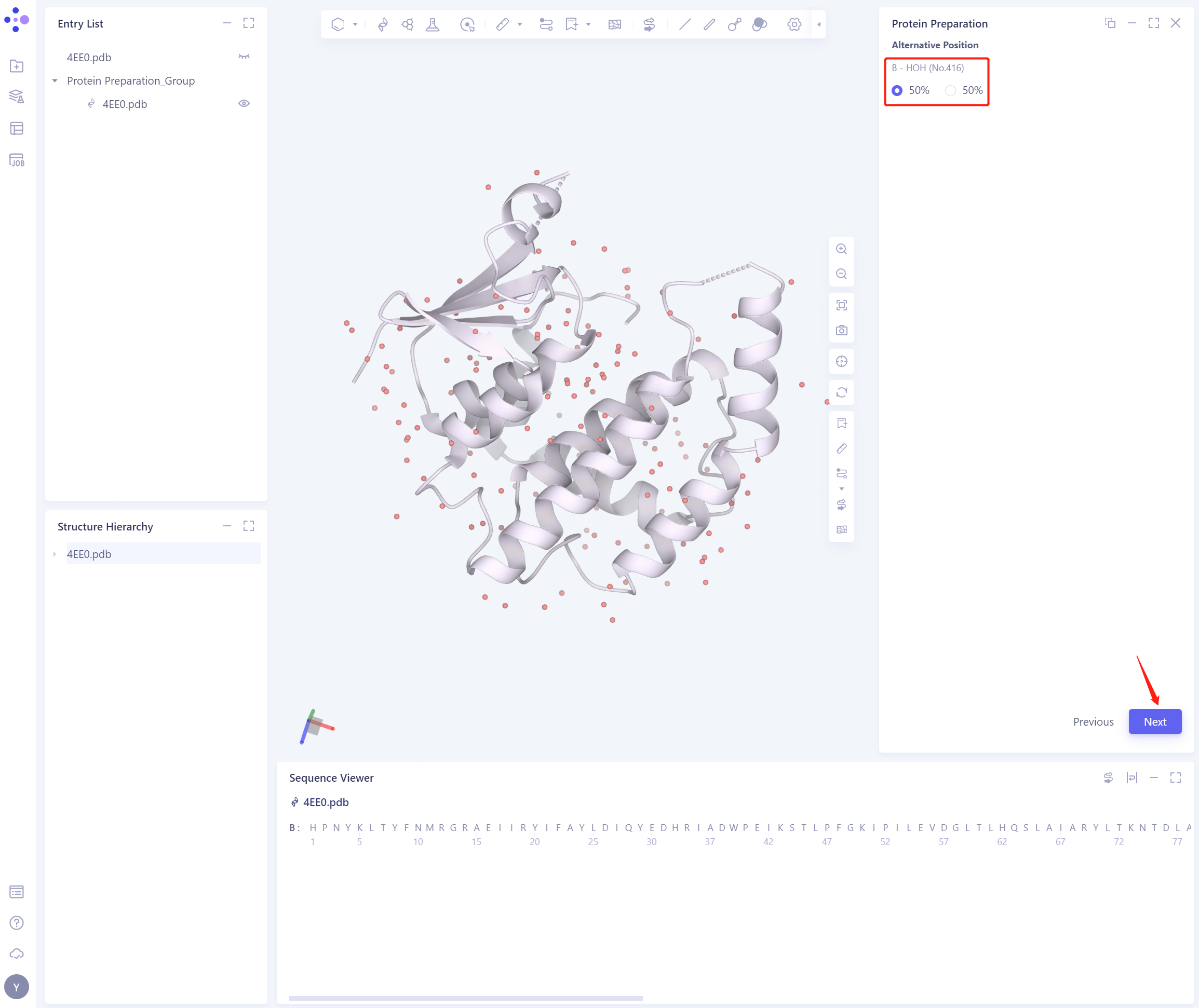Screen dimensions: 1199x1008
Task: Toggle visibility of 4EE0.pdb in Protein Preparation_Group
Action: click(x=244, y=103)
